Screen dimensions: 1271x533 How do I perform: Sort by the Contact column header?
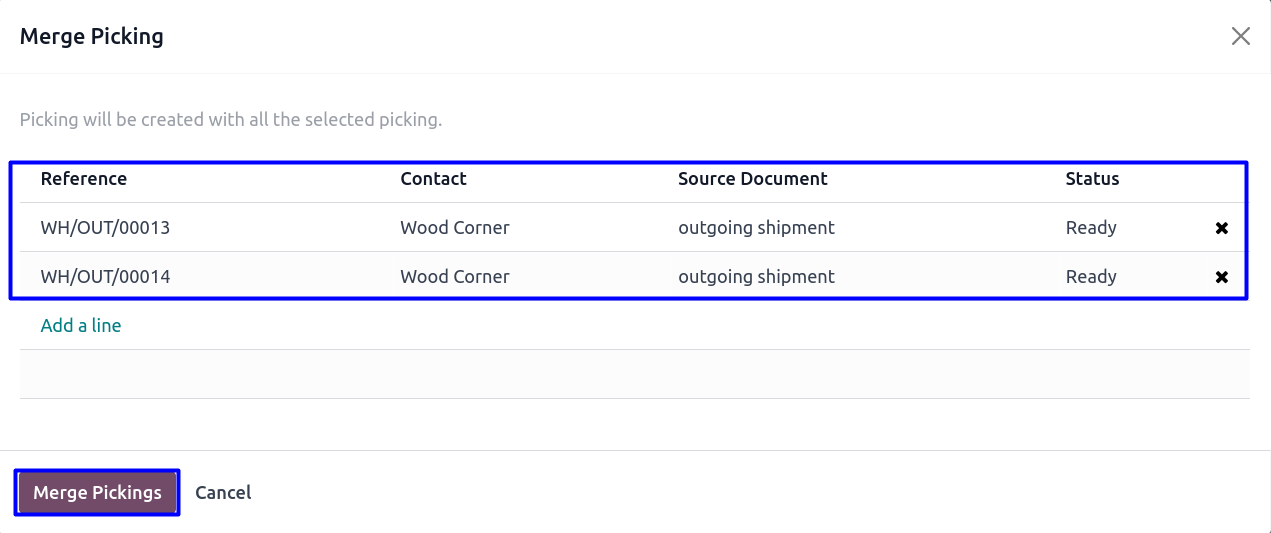coord(434,179)
